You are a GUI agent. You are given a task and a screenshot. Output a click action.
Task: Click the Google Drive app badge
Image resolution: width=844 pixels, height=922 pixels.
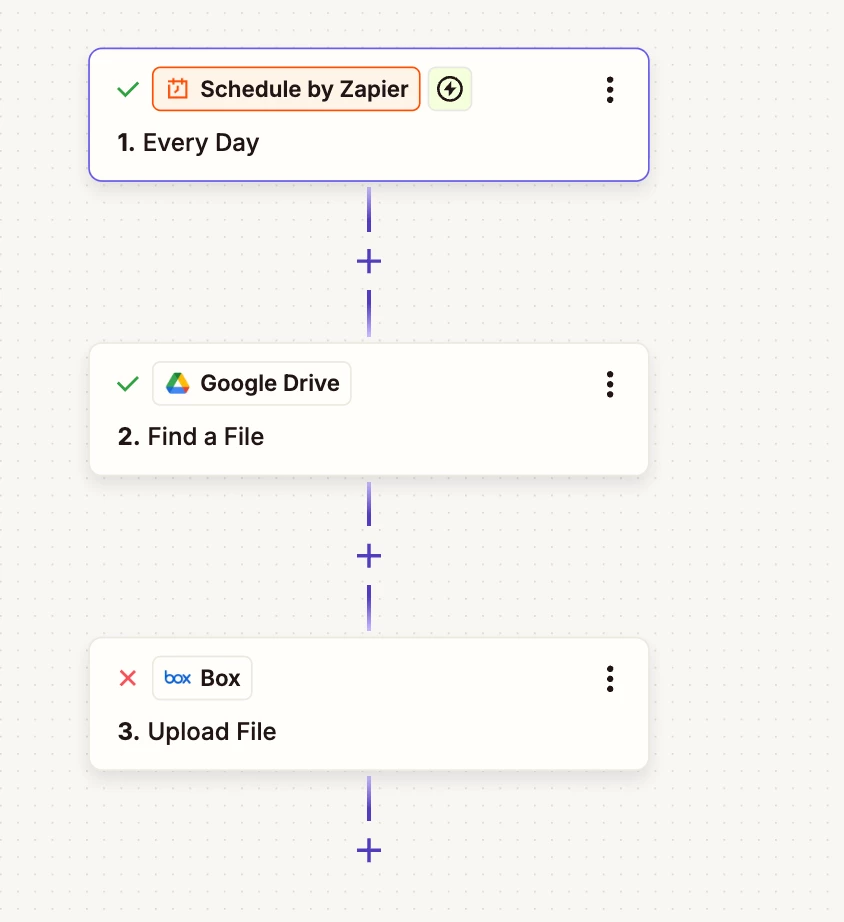coord(252,383)
